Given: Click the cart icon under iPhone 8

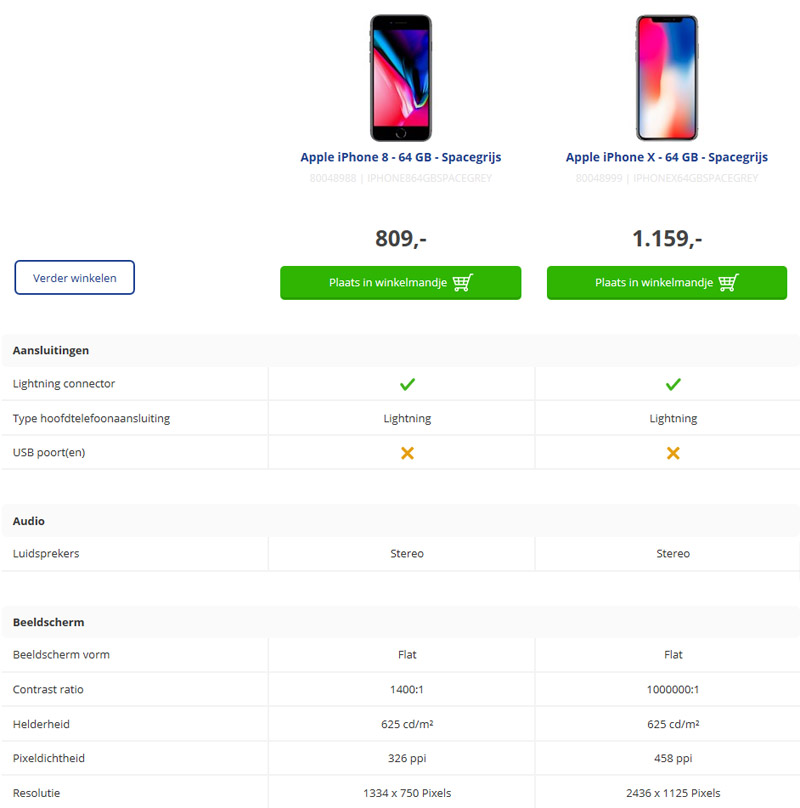Looking at the screenshot, I should click(462, 283).
